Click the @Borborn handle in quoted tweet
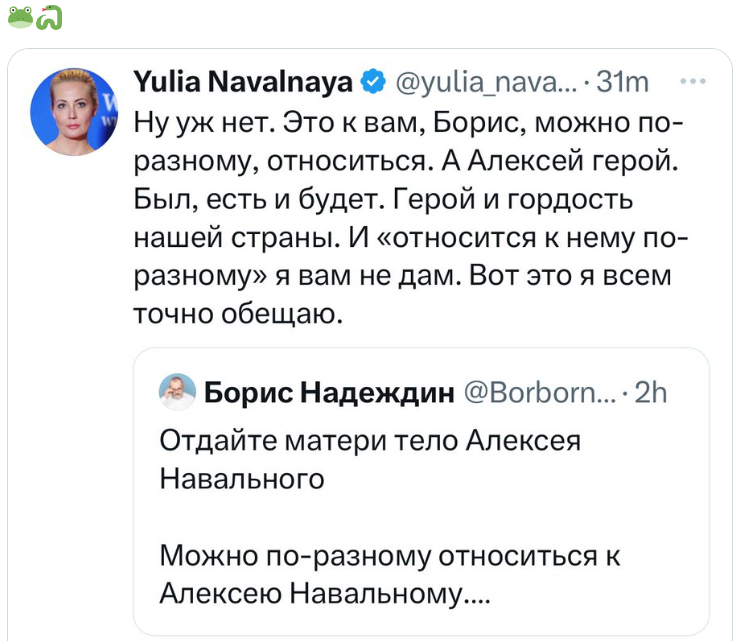 pos(539,393)
